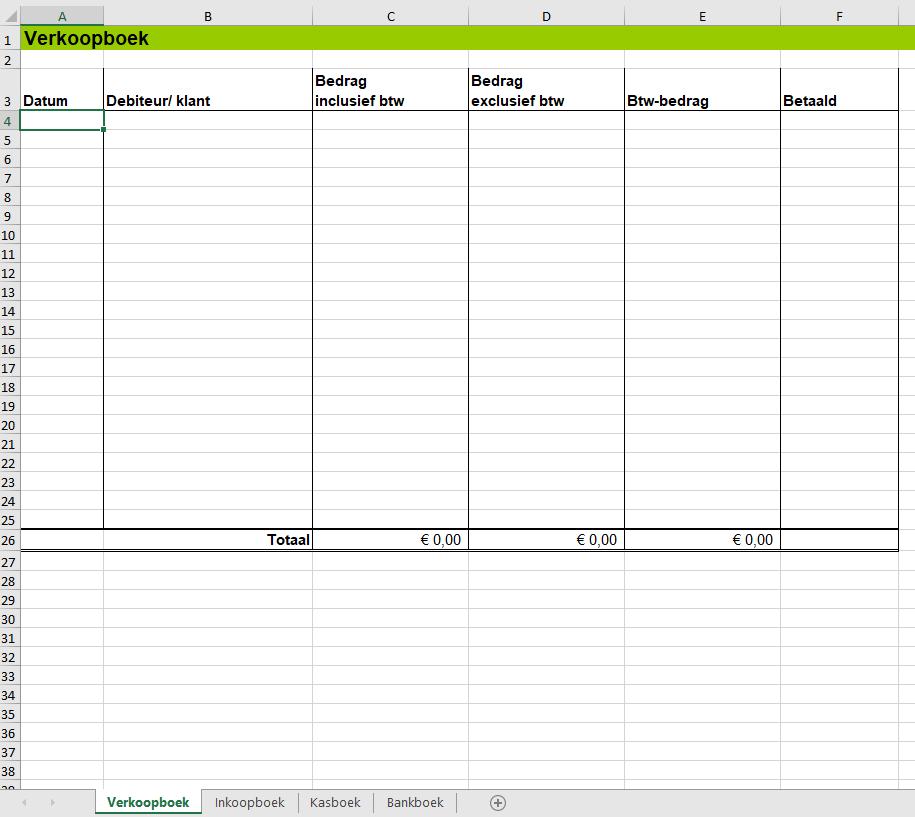Click the Datum header cell
The width and height of the screenshot is (915, 817).
pyautogui.click(x=62, y=89)
